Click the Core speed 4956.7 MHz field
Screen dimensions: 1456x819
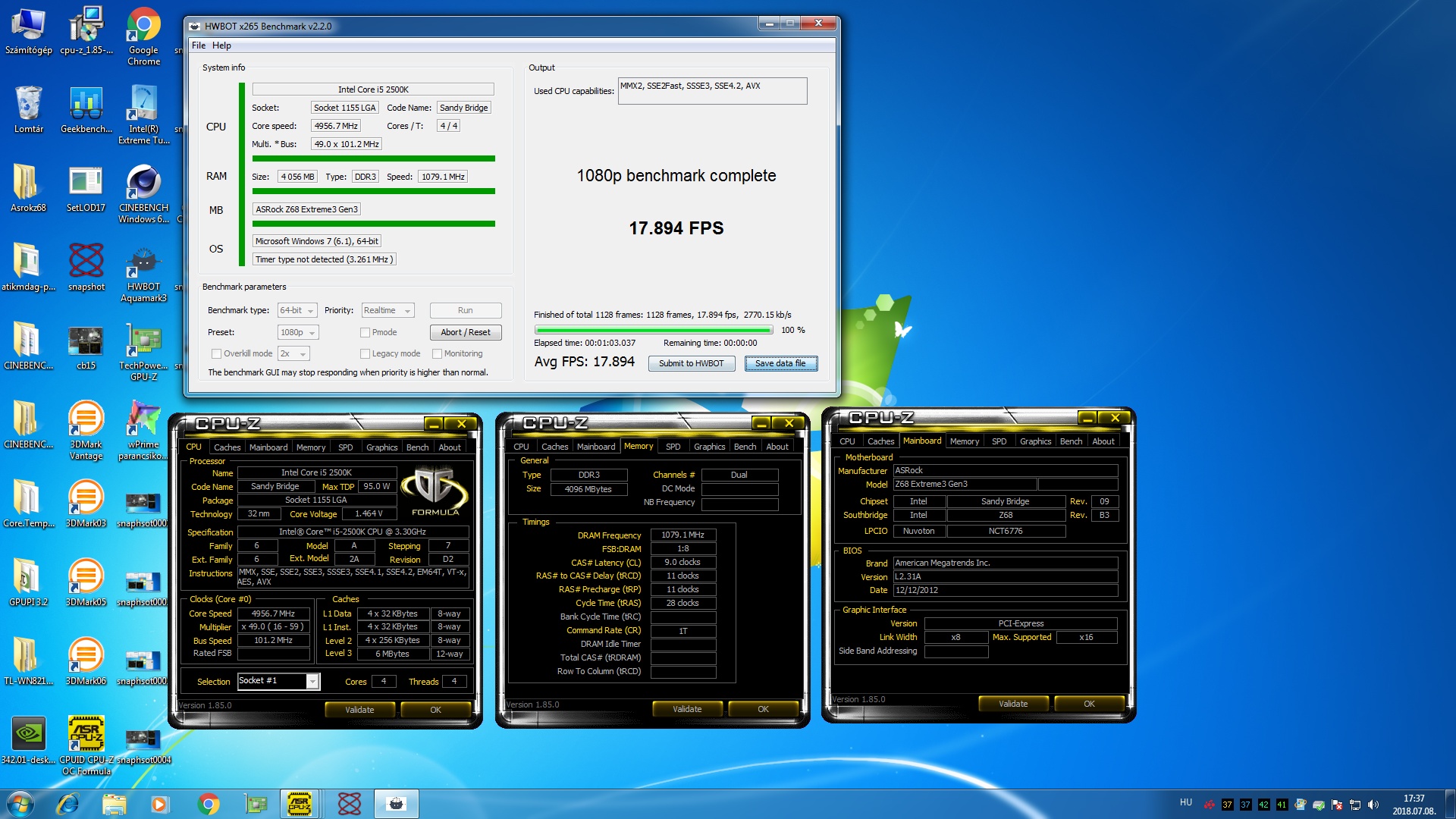click(335, 126)
